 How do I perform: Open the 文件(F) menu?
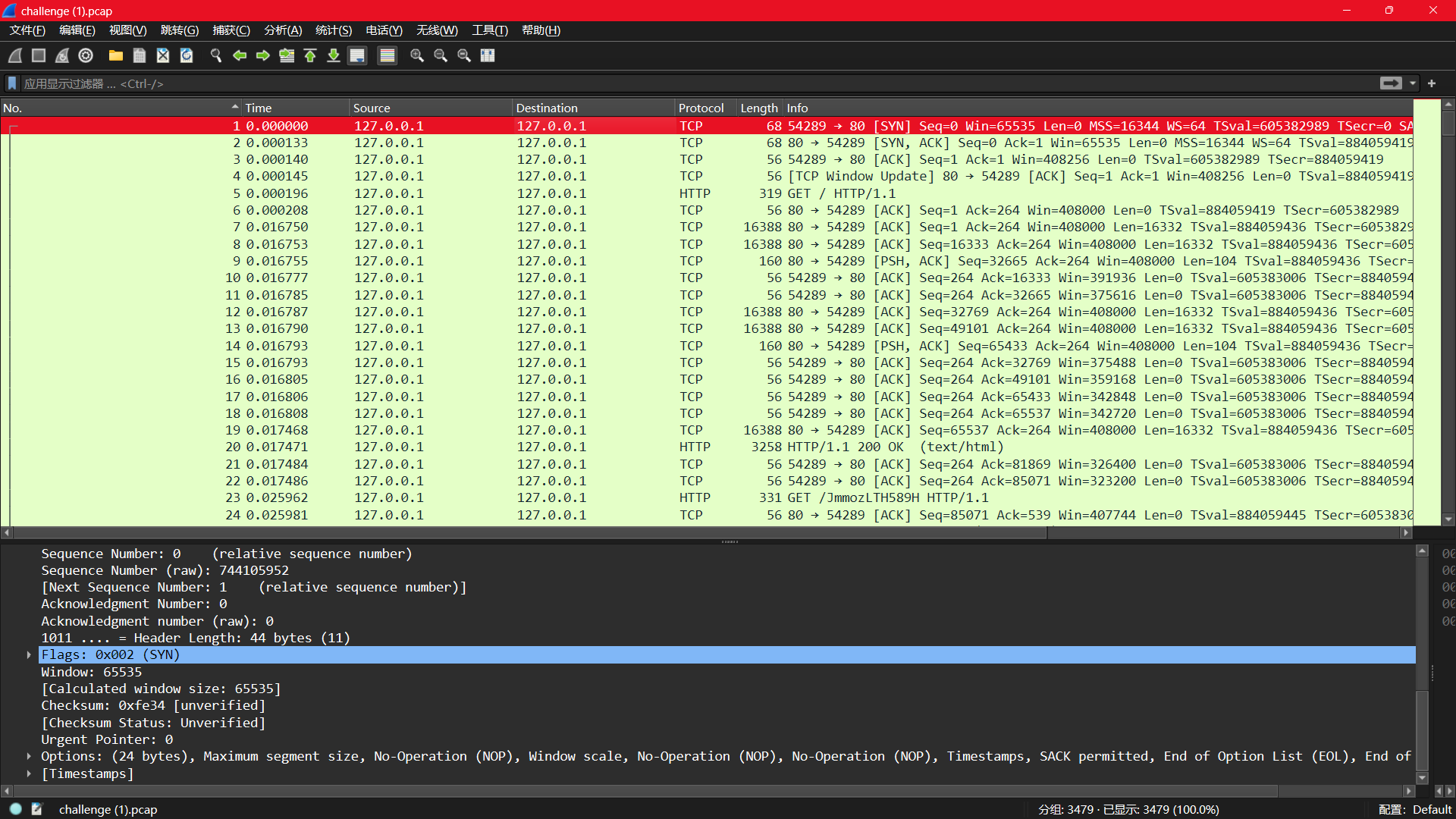coord(27,30)
